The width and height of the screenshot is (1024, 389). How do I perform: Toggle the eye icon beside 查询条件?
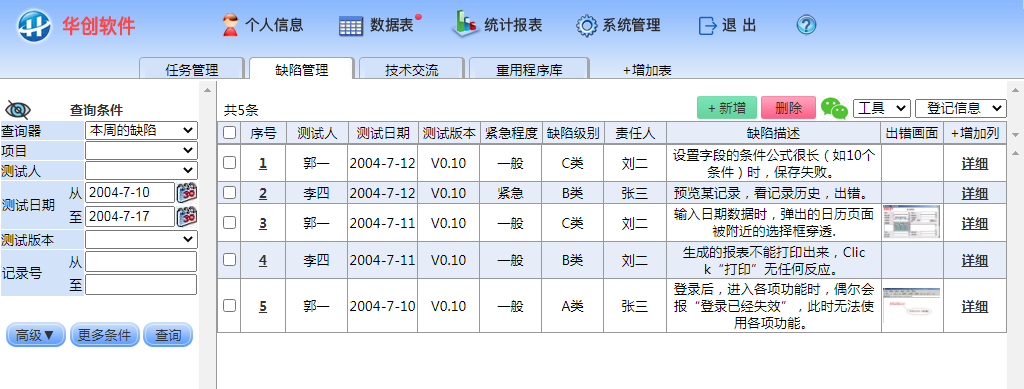tap(18, 110)
